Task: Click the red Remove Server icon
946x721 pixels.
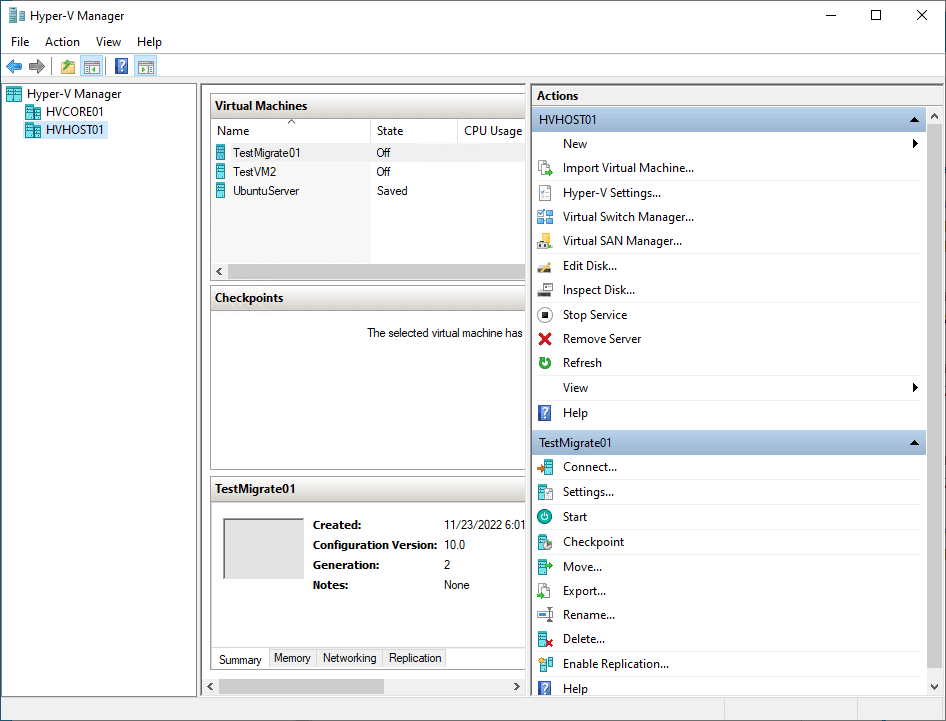Action: (x=545, y=339)
